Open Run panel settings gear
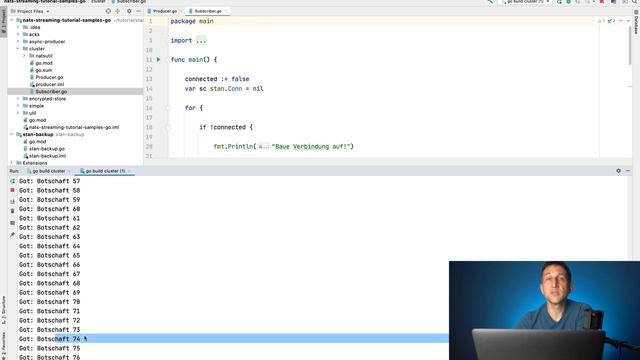The width and height of the screenshot is (640, 360). coord(618,171)
